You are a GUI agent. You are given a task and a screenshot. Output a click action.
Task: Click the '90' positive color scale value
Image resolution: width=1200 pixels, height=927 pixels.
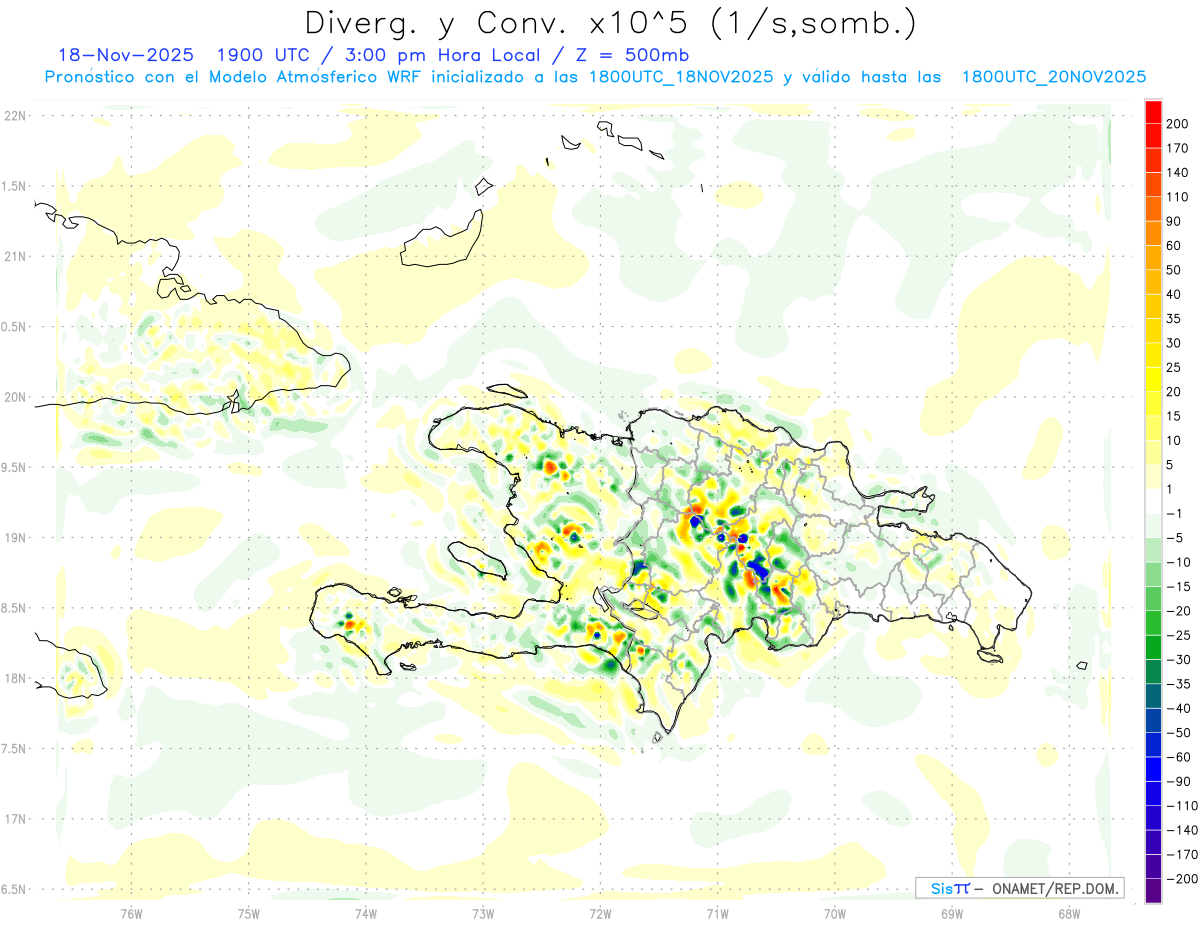pos(1174,221)
